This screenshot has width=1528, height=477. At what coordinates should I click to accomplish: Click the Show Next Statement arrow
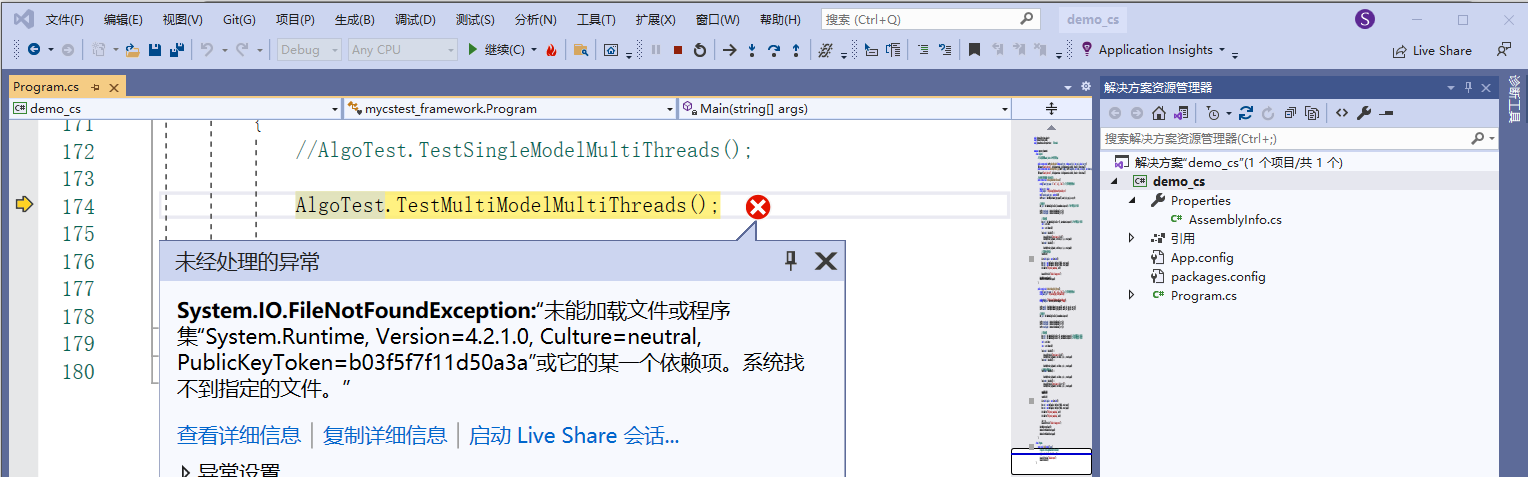[730, 50]
